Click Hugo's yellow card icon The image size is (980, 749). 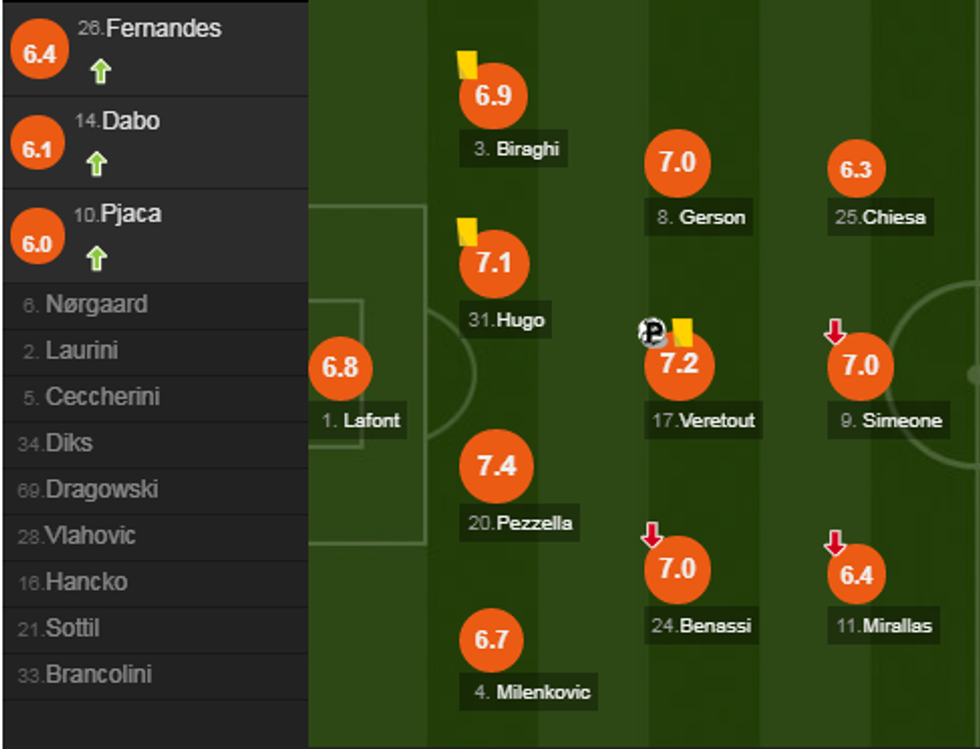tap(467, 232)
